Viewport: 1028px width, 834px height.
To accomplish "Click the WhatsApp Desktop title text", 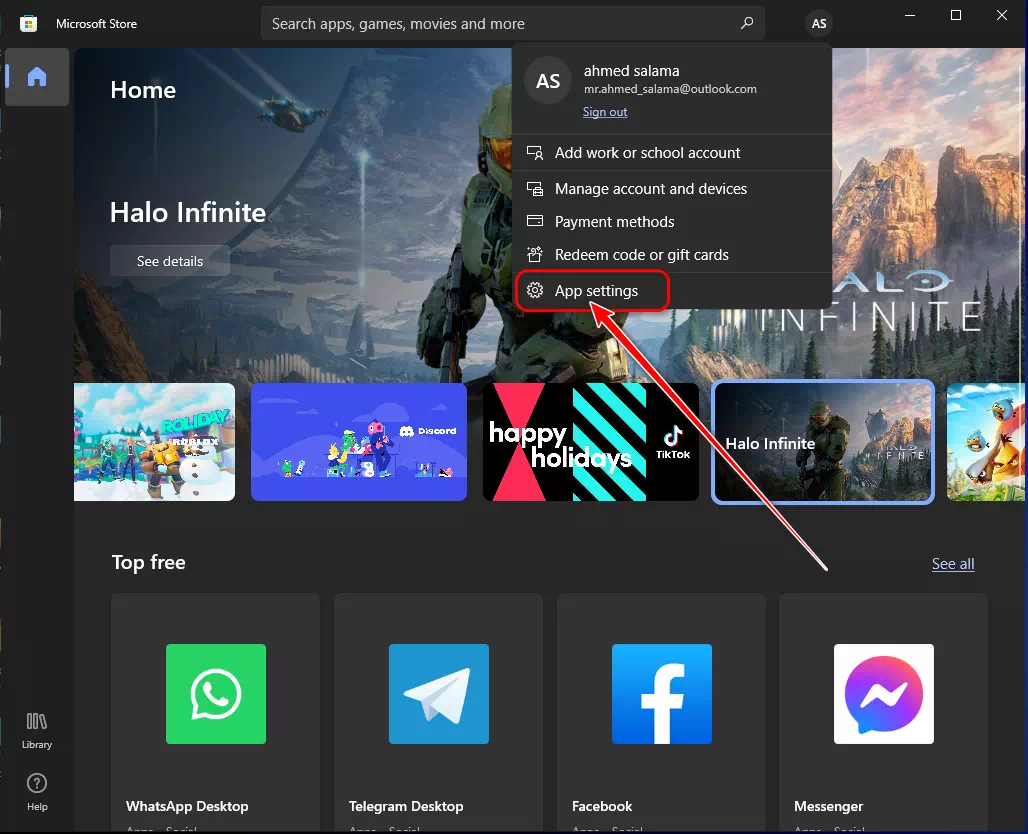I will pos(187,806).
